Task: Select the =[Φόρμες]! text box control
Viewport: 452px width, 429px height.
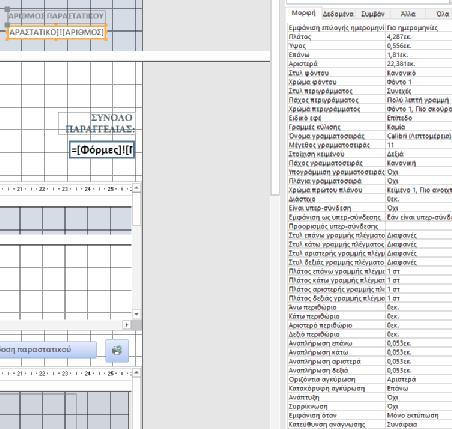Action: (102, 150)
